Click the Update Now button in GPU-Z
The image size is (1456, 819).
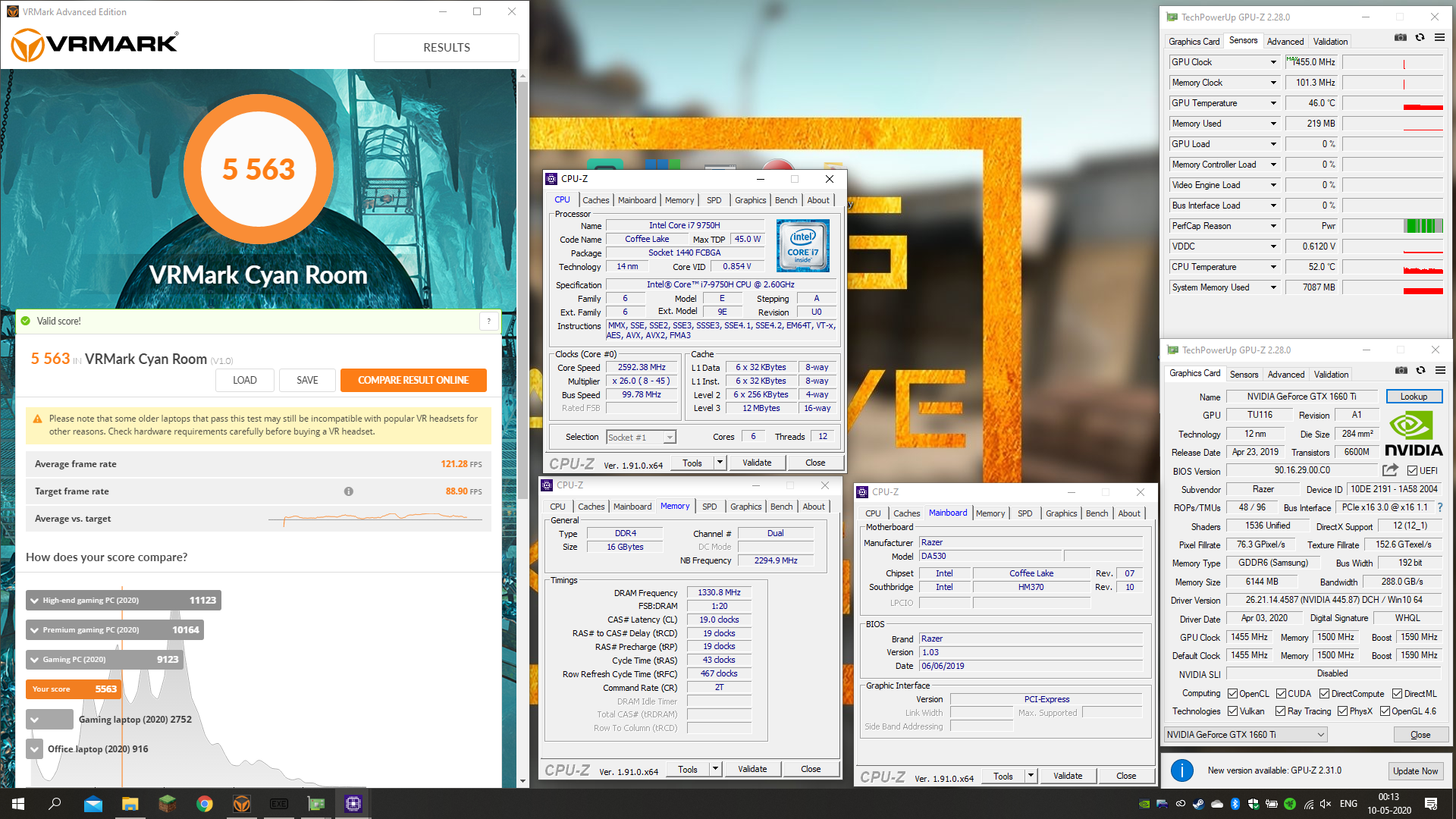click(1416, 771)
